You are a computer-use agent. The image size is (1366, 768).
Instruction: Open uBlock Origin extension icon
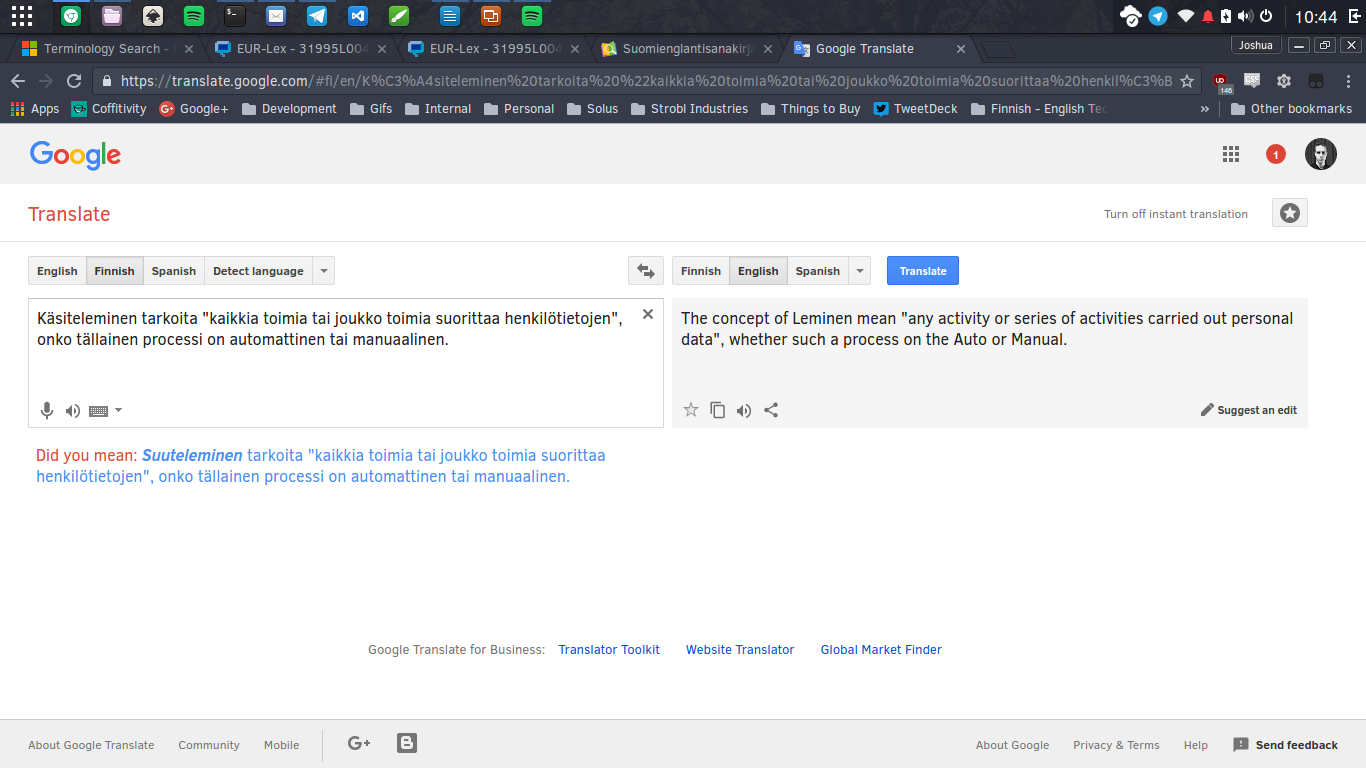click(x=1221, y=82)
